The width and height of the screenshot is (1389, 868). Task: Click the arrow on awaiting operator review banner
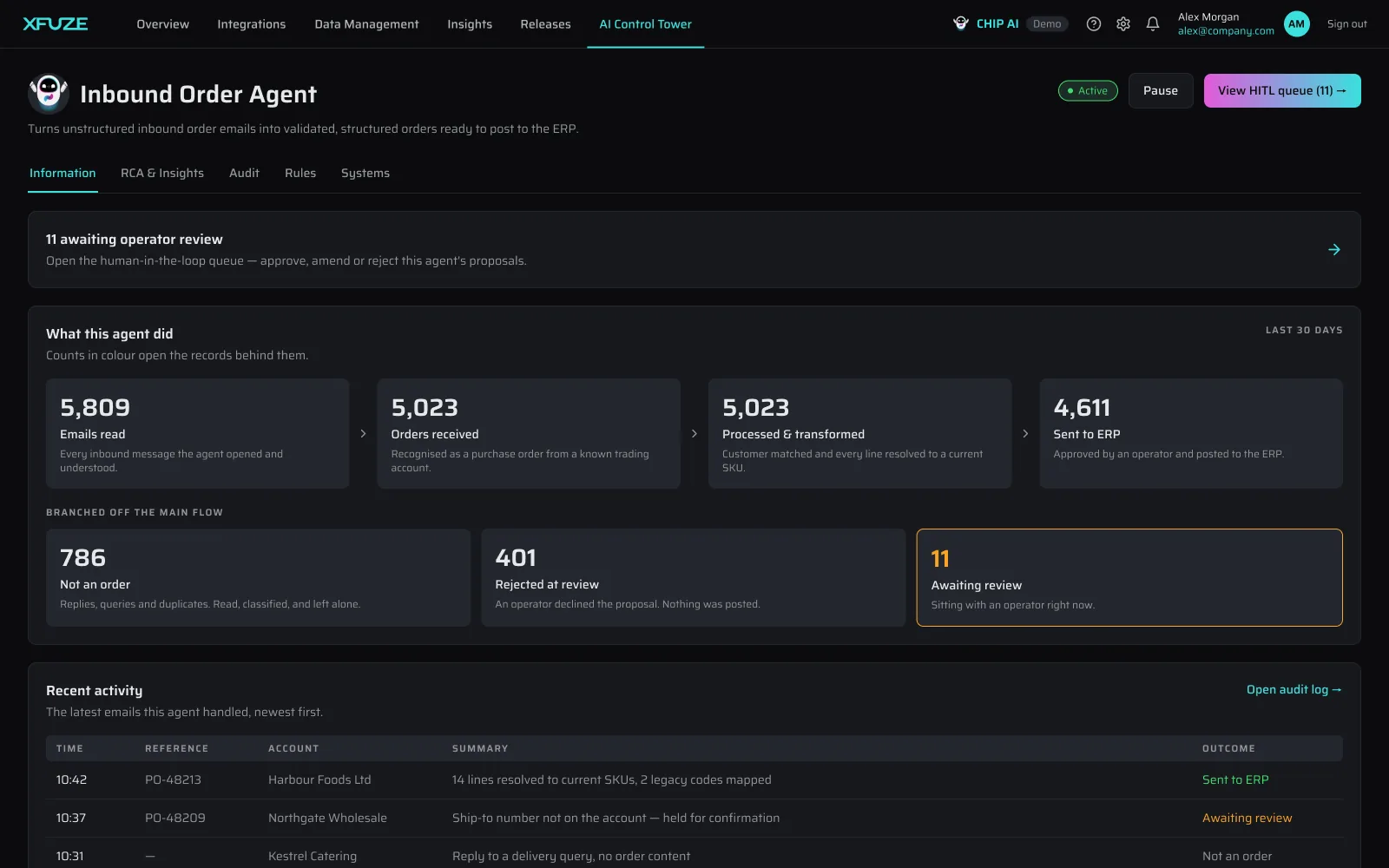(1334, 250)
